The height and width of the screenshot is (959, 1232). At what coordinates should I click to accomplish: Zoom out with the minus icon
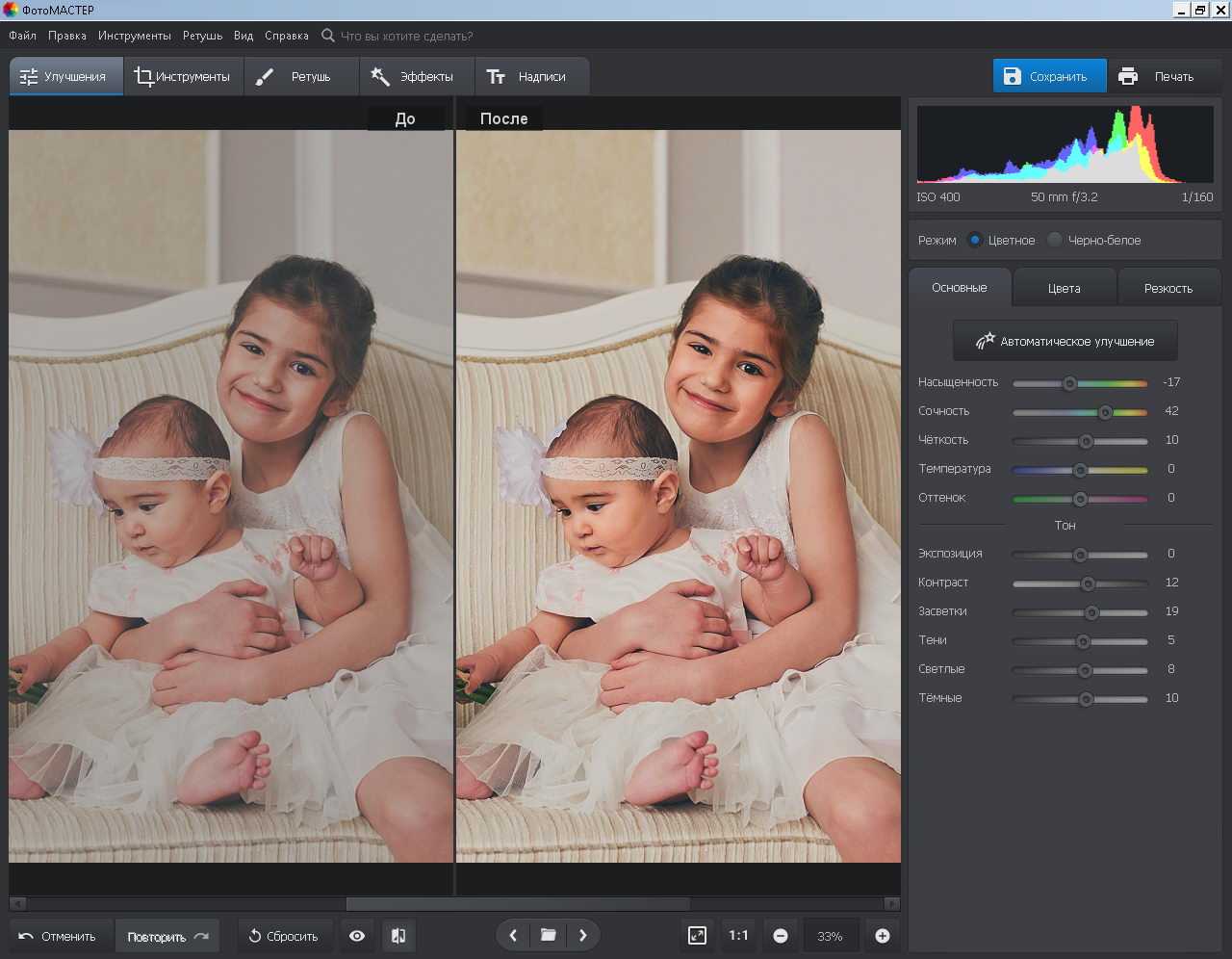[x=781, y=936]
